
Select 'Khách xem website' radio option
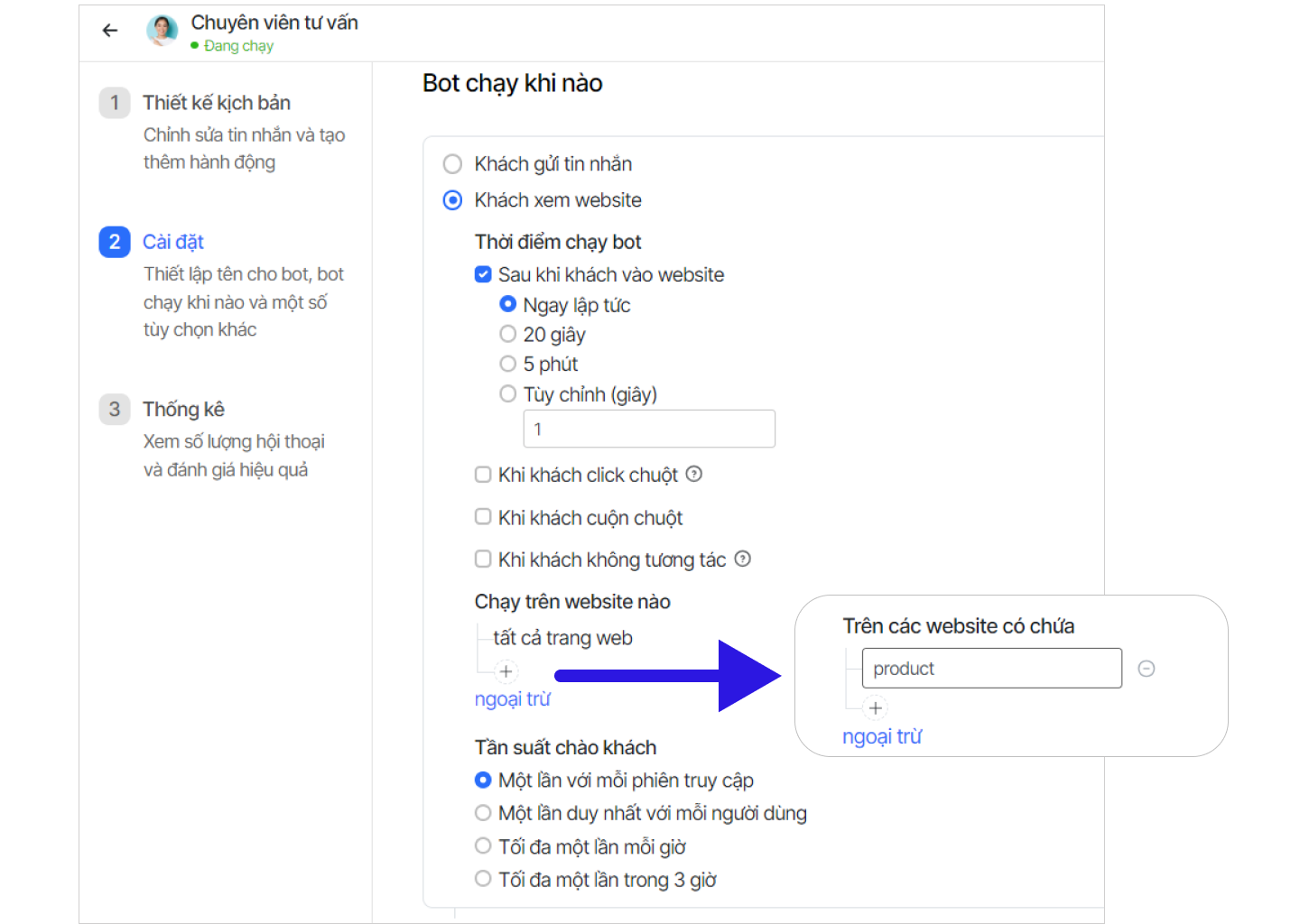point(452,200)
